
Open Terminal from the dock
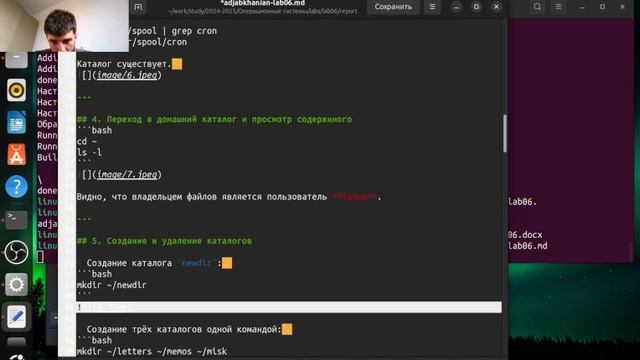(16, 219)
